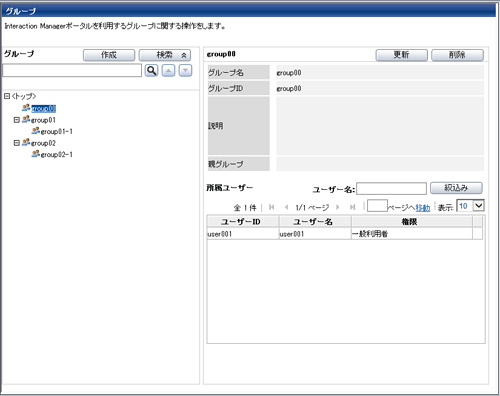Click the 作成 button
Image resolution: width=500 pixels, height=396 pixels.
109,55
